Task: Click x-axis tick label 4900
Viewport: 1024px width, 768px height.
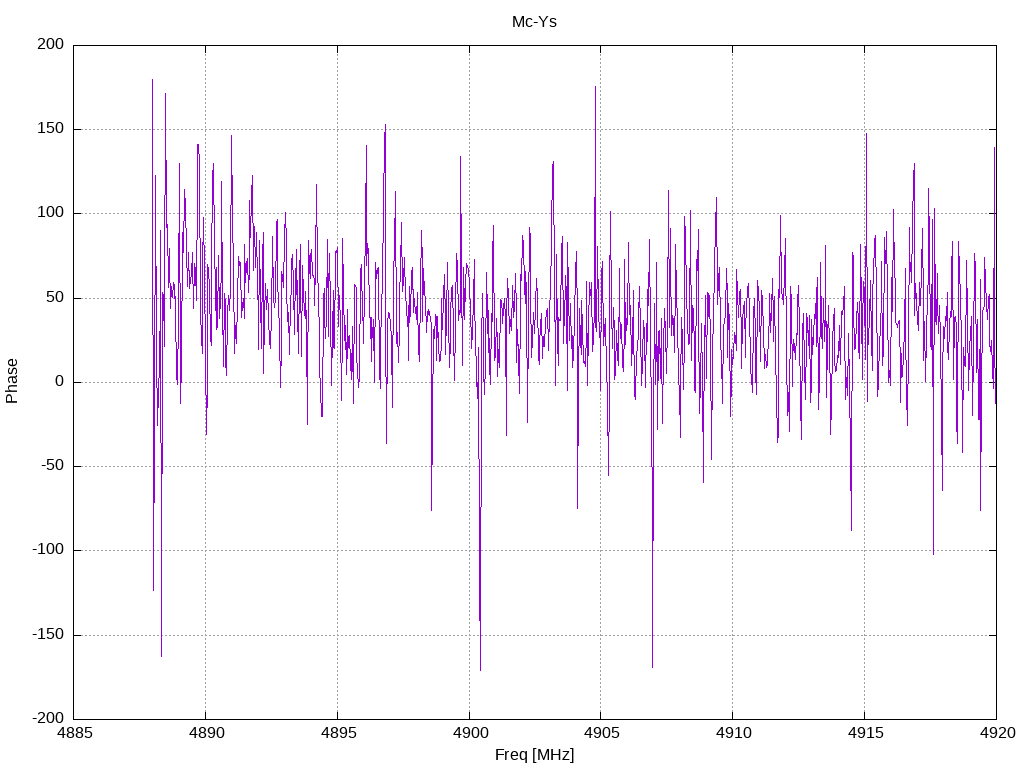Action: (x=470, y=733)
